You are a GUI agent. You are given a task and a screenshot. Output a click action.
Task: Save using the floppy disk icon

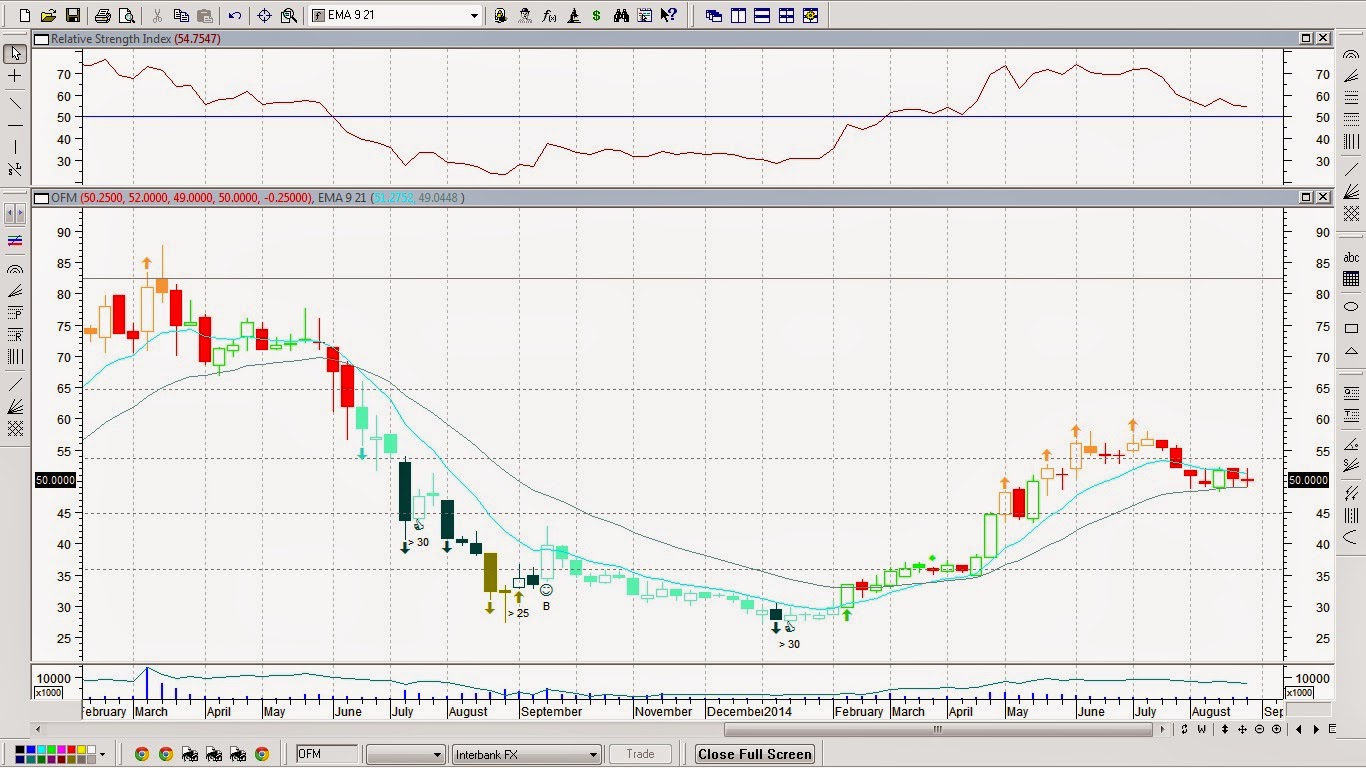[72, 15]
